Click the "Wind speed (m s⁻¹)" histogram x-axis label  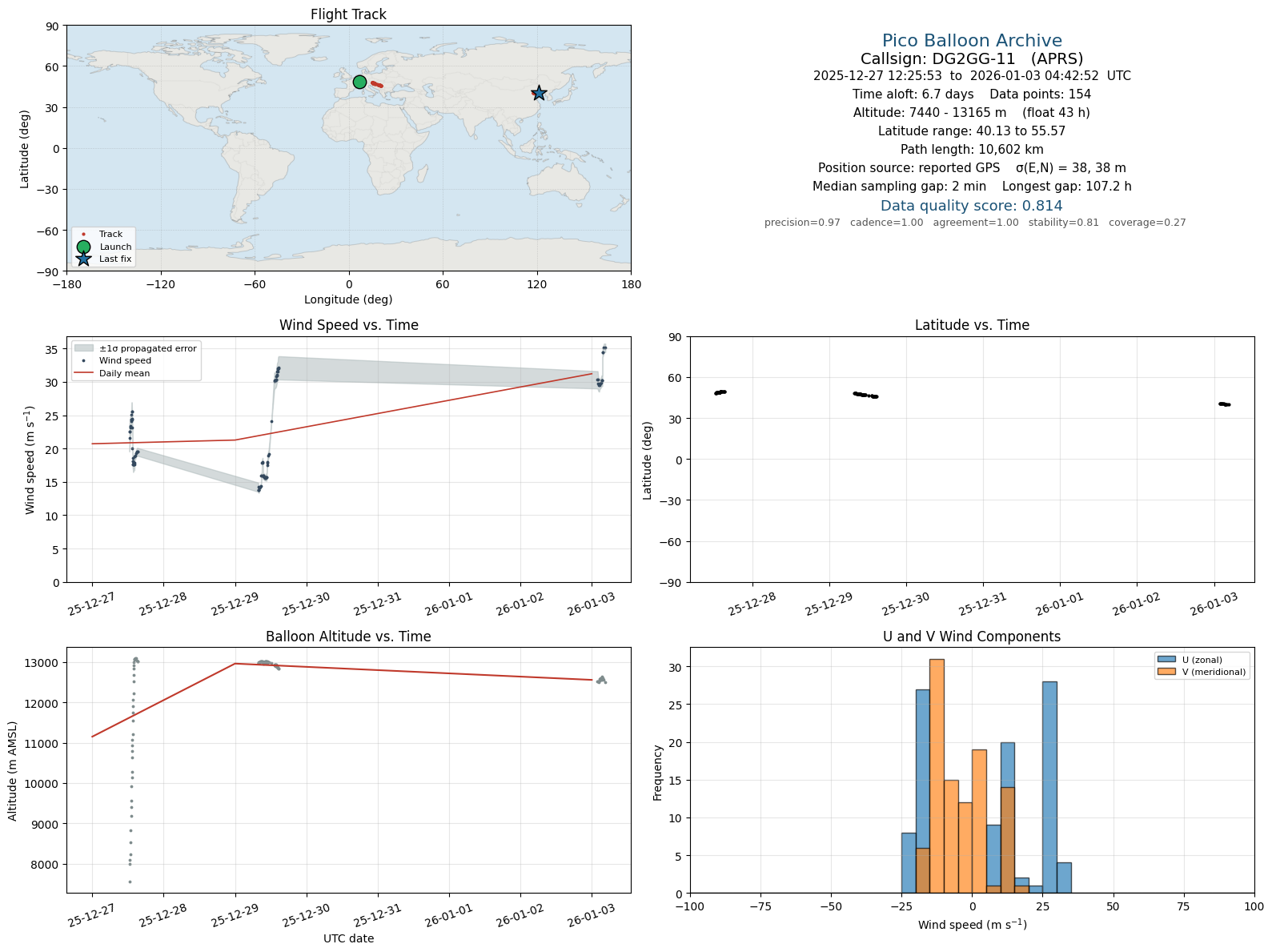tap(972, 925)
